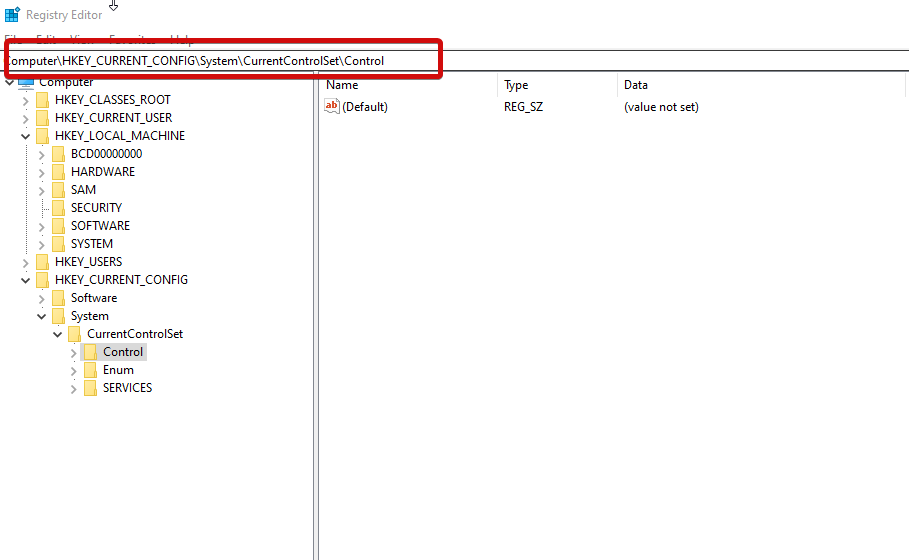
Task: Select the HKEY_CURRENT_CONFIG key
Action: 121,279
